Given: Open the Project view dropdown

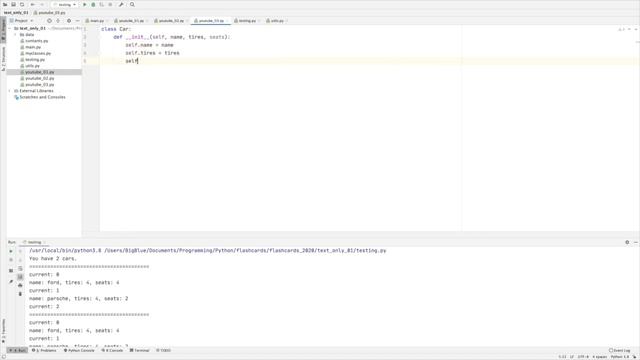Looking at the screenshot, I should [x=22, y=20].
